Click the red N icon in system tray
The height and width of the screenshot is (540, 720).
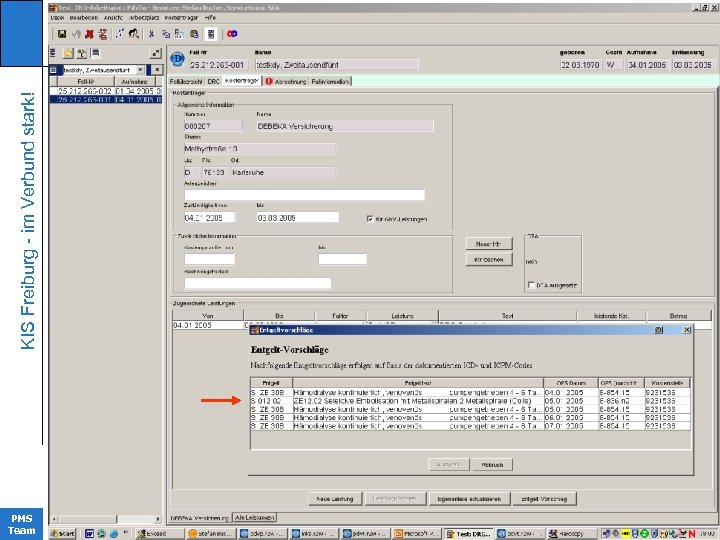(692, 534)
